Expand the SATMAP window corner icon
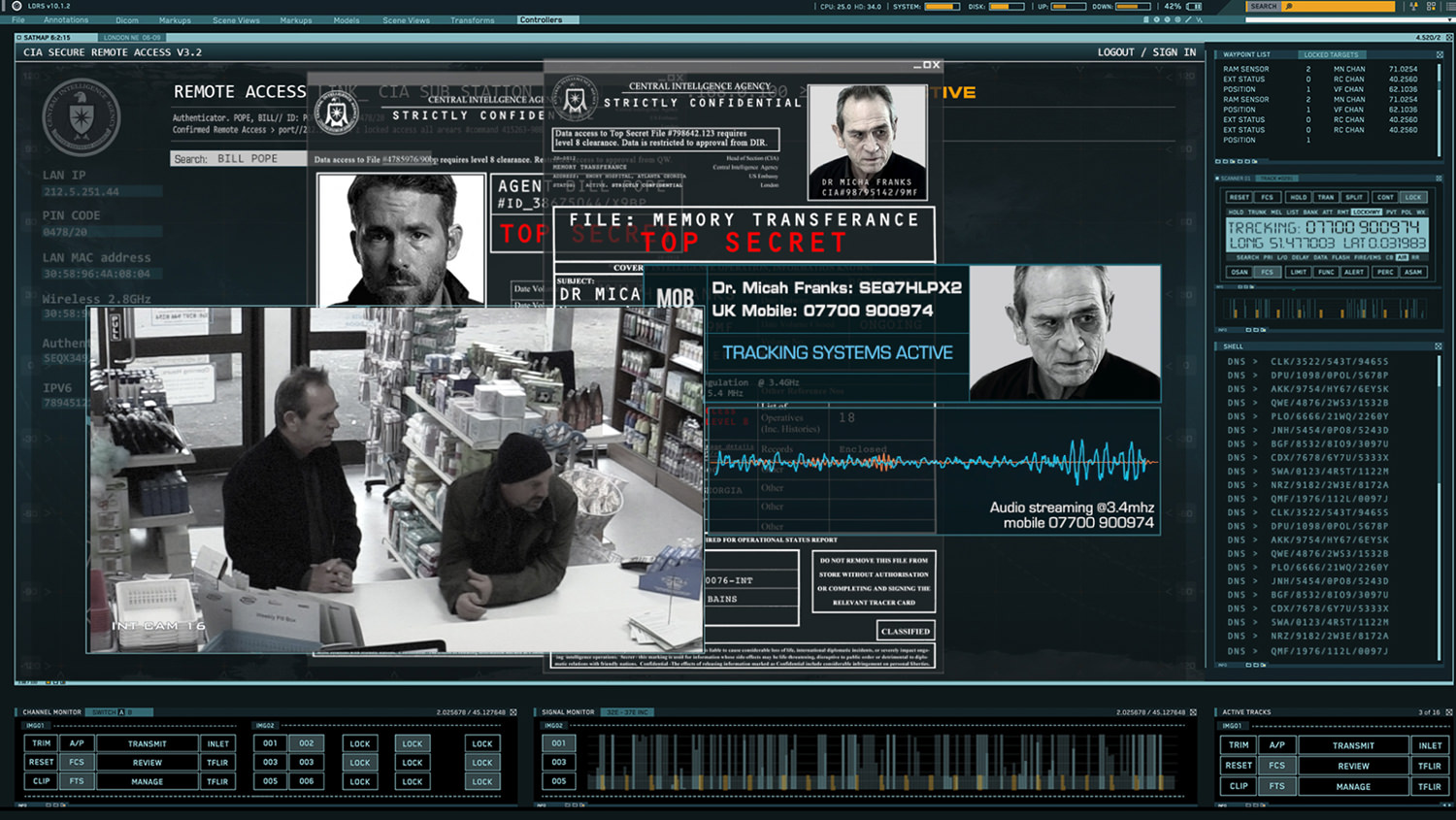The width and height of the screenshot is (1456, 820). 1449,37
